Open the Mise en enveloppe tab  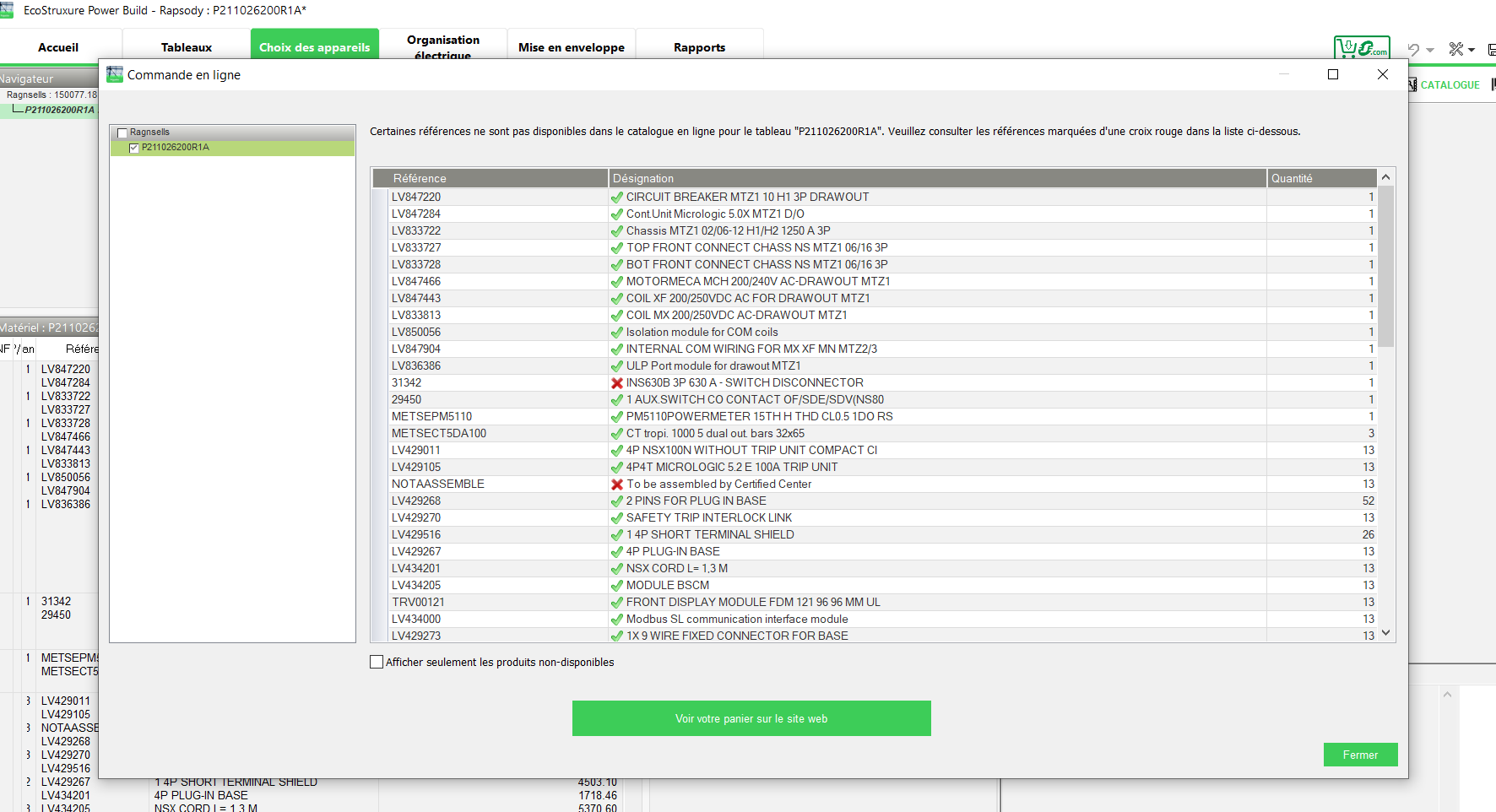[572, 47]
